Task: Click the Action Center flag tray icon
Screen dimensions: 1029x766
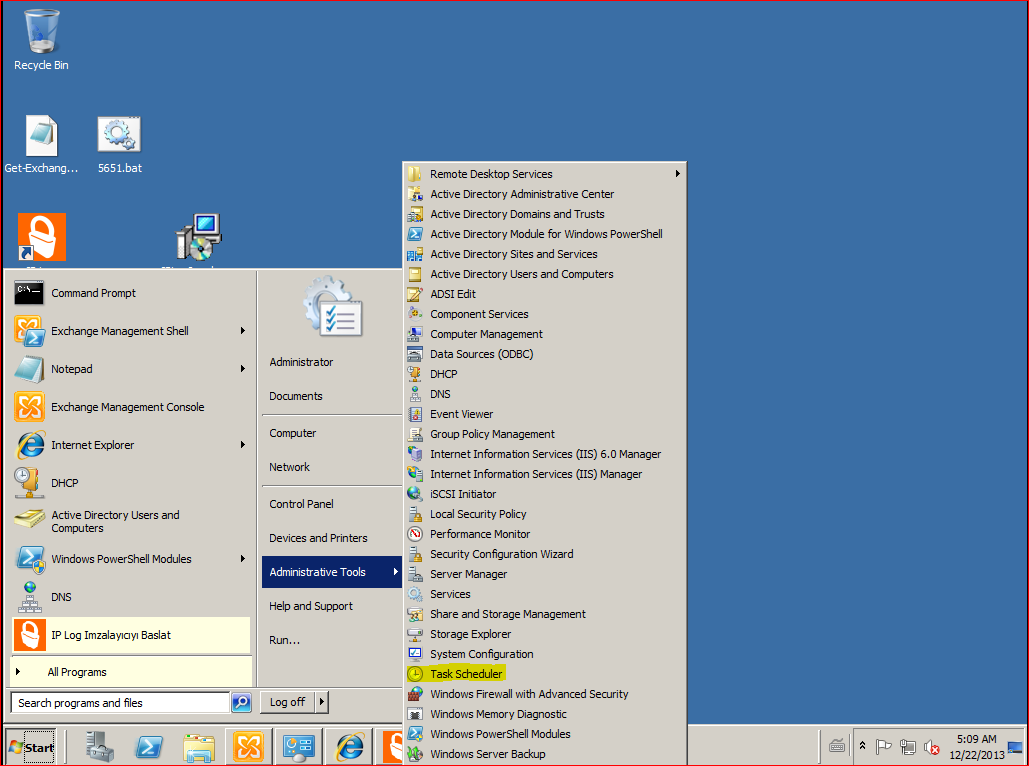Action: (x=883, y=746)
